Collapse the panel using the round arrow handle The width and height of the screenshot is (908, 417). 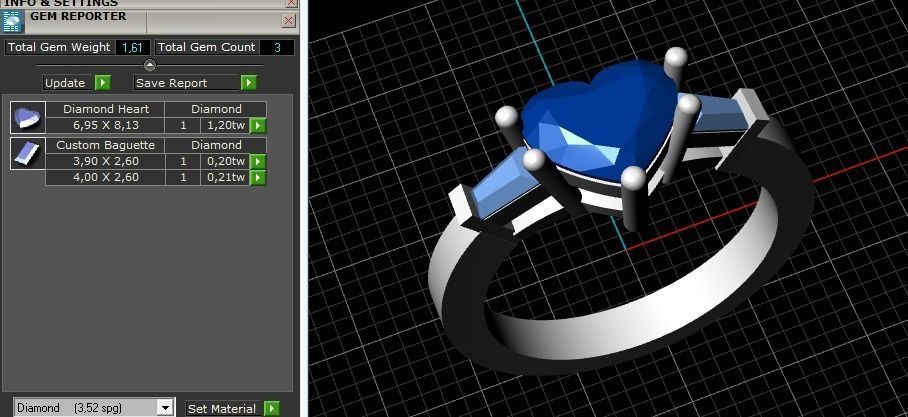pos(150,65)
